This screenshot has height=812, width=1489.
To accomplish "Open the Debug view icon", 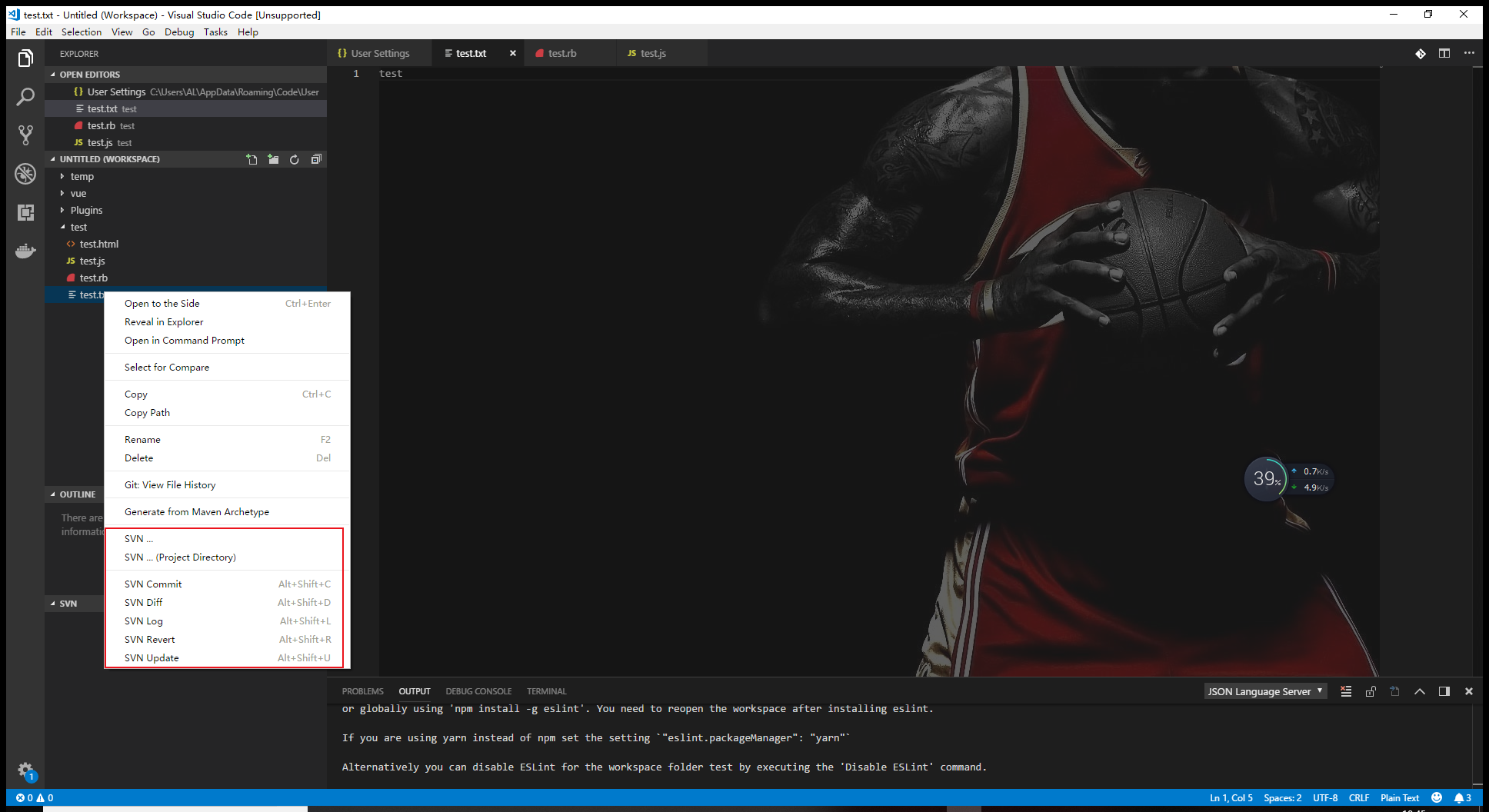I will pyautogui.click(x=25, y=174).
